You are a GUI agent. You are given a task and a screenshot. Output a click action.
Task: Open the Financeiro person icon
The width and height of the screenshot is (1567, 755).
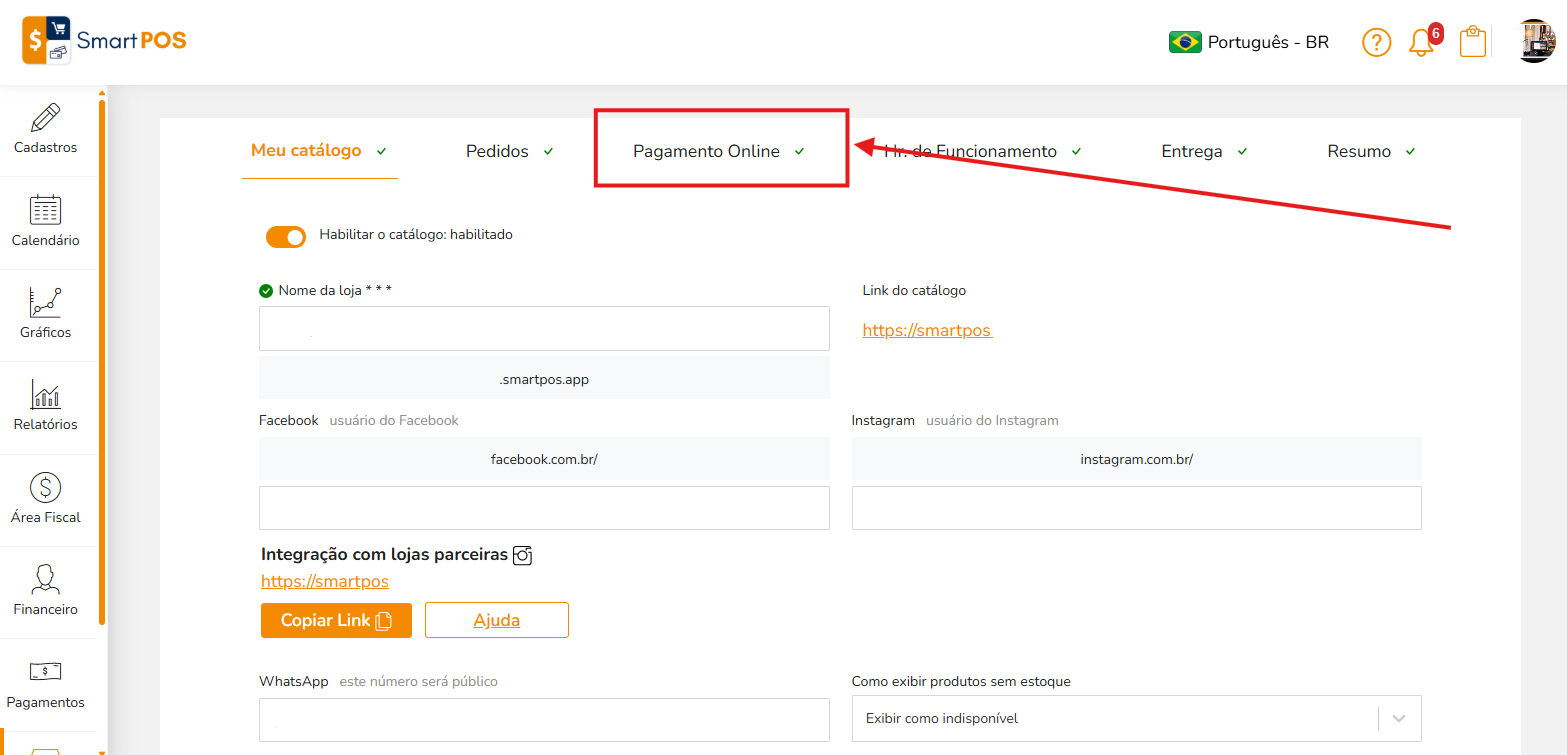click(x=45, y=580)
